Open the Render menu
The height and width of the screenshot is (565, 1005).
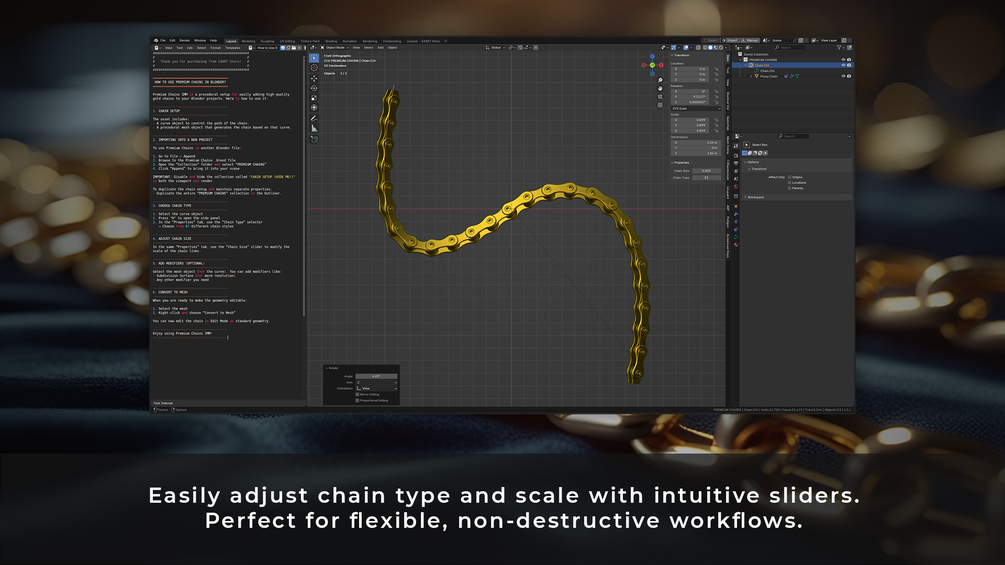pos(185,40)
